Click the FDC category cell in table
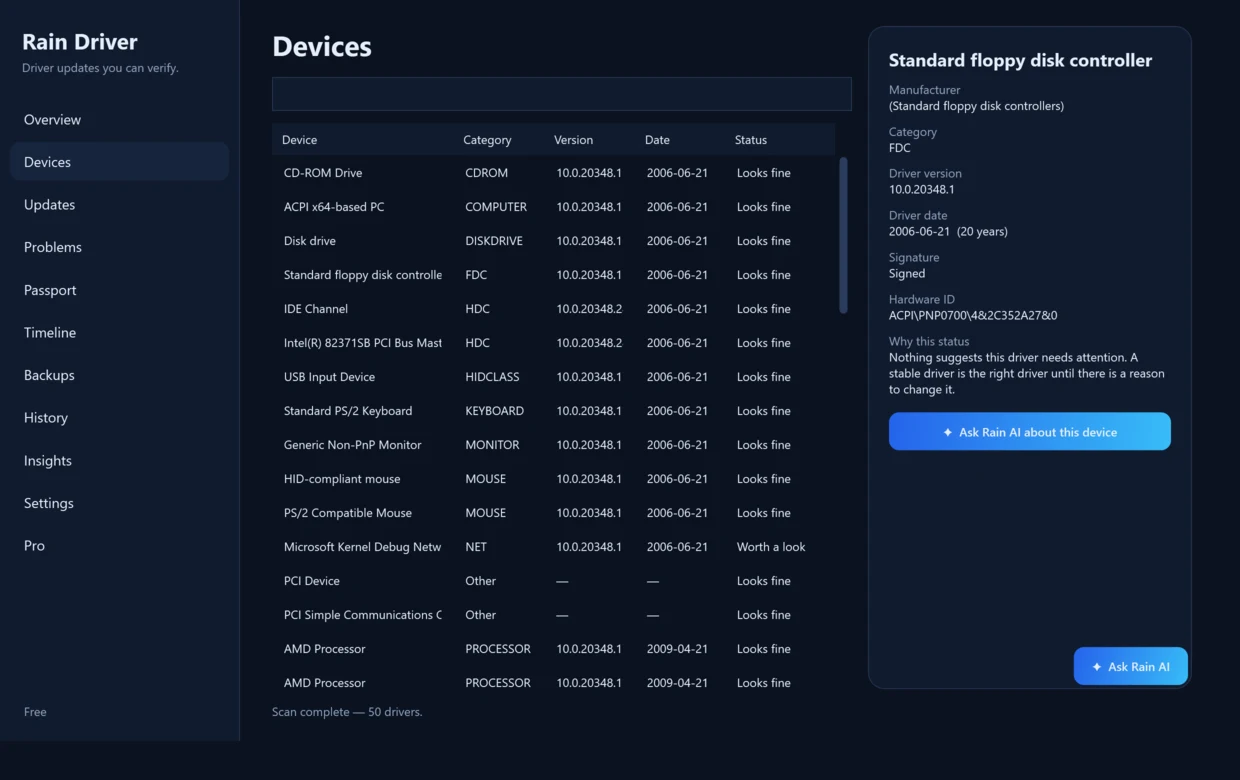1240x780 pixels. (x=477, y=275)
